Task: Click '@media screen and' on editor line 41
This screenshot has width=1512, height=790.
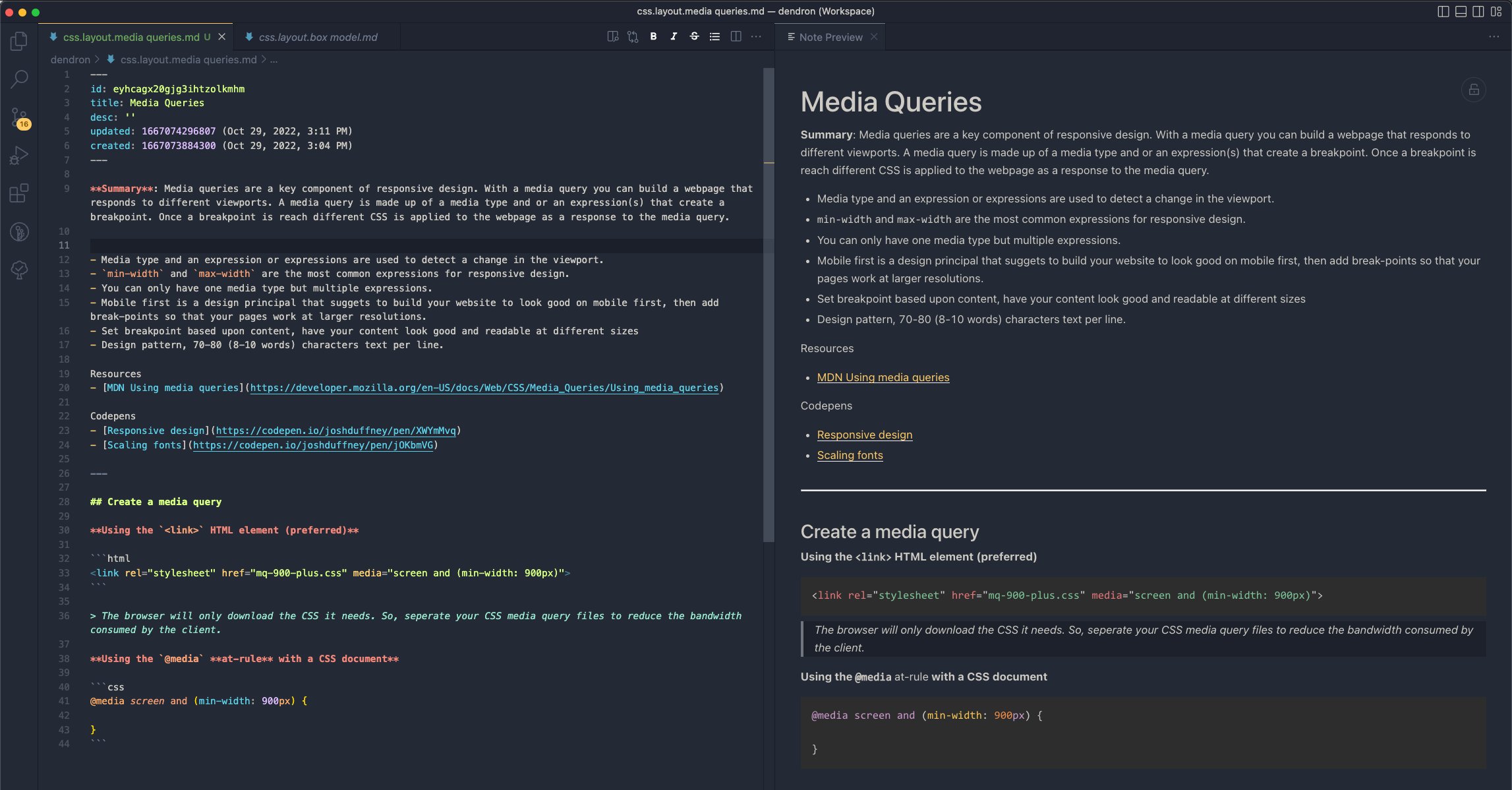Action: click(138, 701)
